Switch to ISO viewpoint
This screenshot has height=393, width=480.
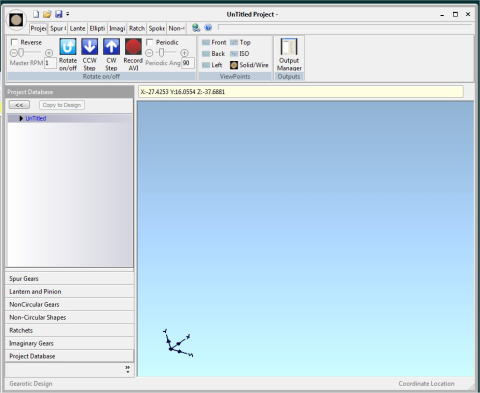pos(240,54)
